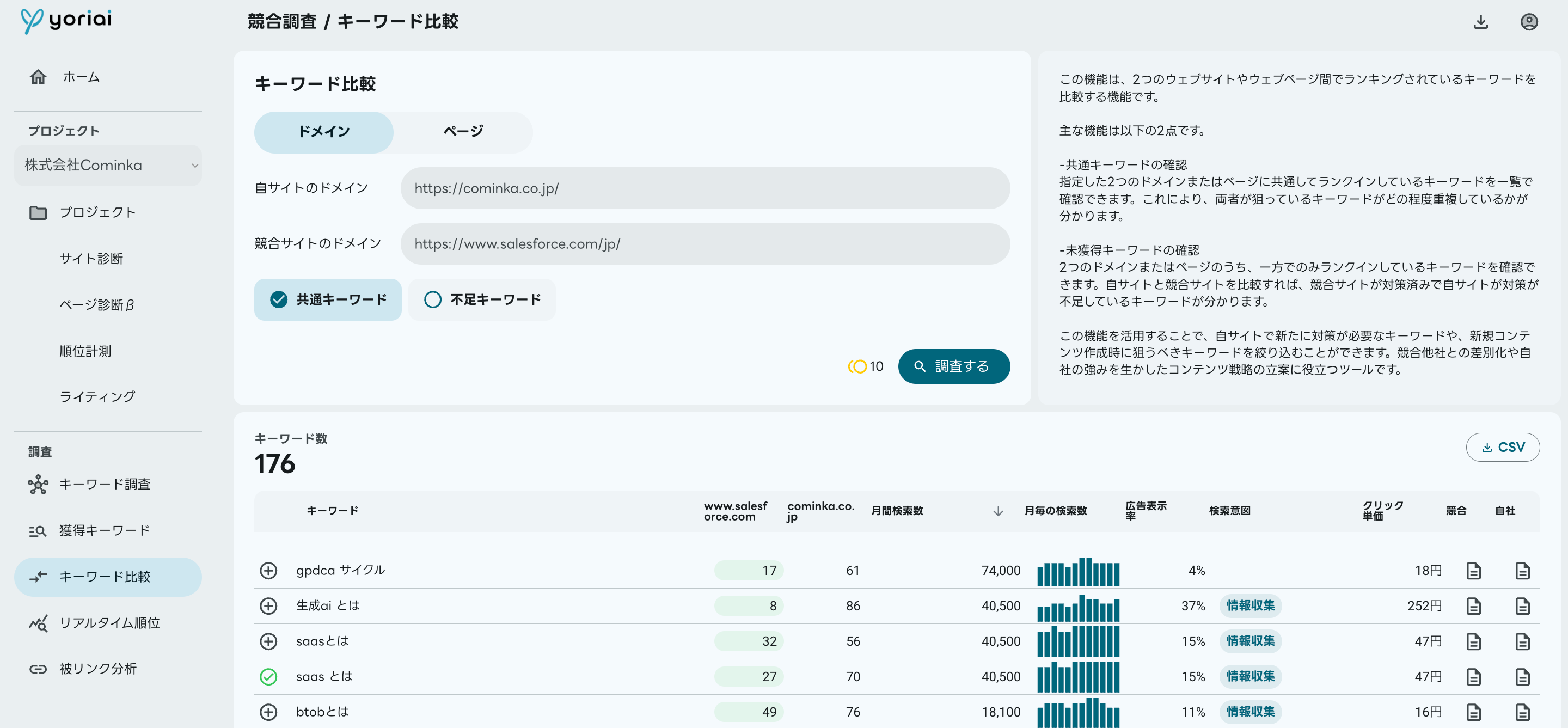Click the 競合サイトのドメイン input field

[705, 243]
